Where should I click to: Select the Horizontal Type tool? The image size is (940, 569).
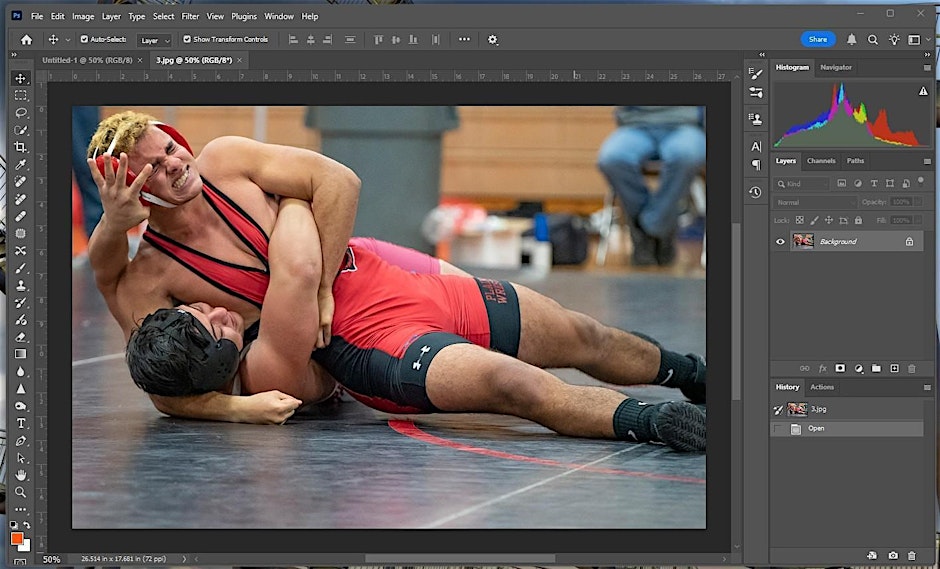20,423
